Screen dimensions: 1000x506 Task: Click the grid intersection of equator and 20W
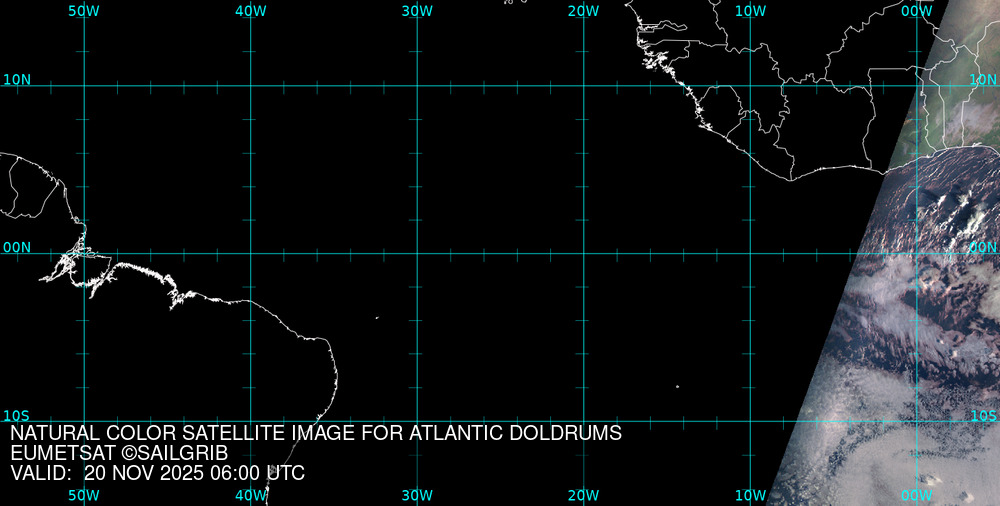tap(584, 253)
